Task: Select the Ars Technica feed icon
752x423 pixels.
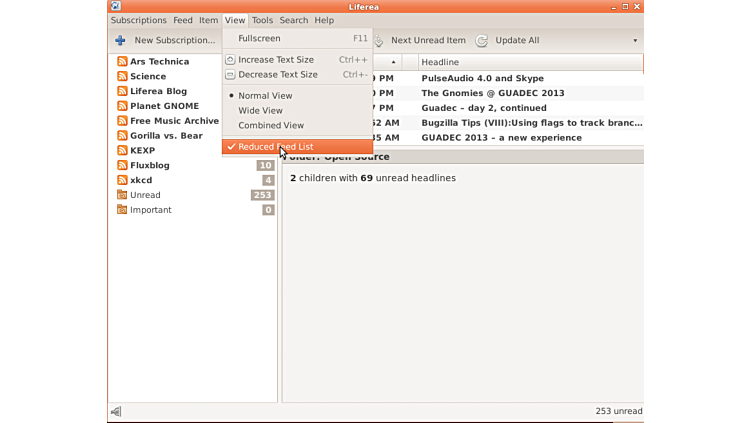Action: pos(122,62)
